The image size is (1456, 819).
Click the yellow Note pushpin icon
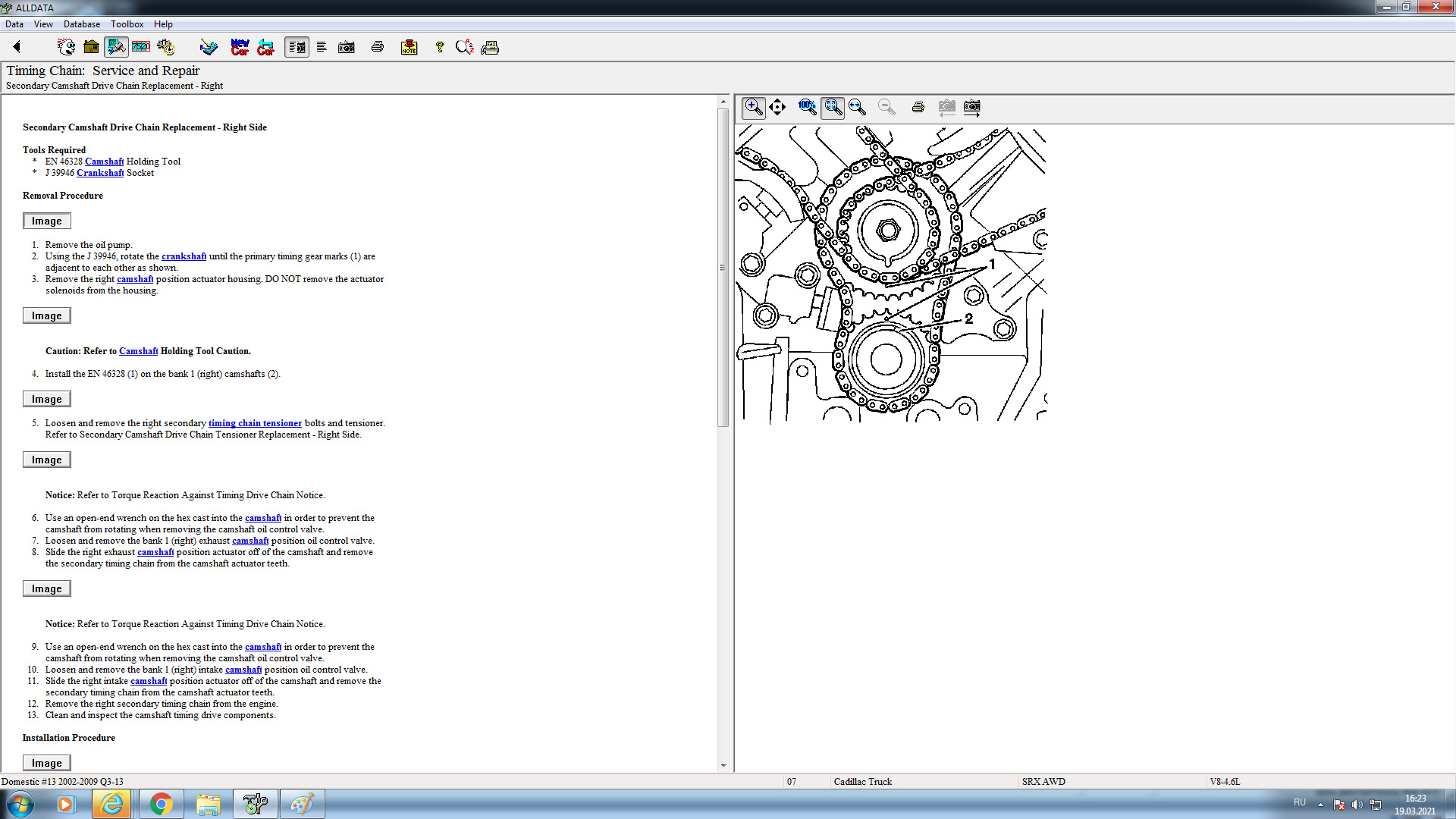(x=409, y=47)
